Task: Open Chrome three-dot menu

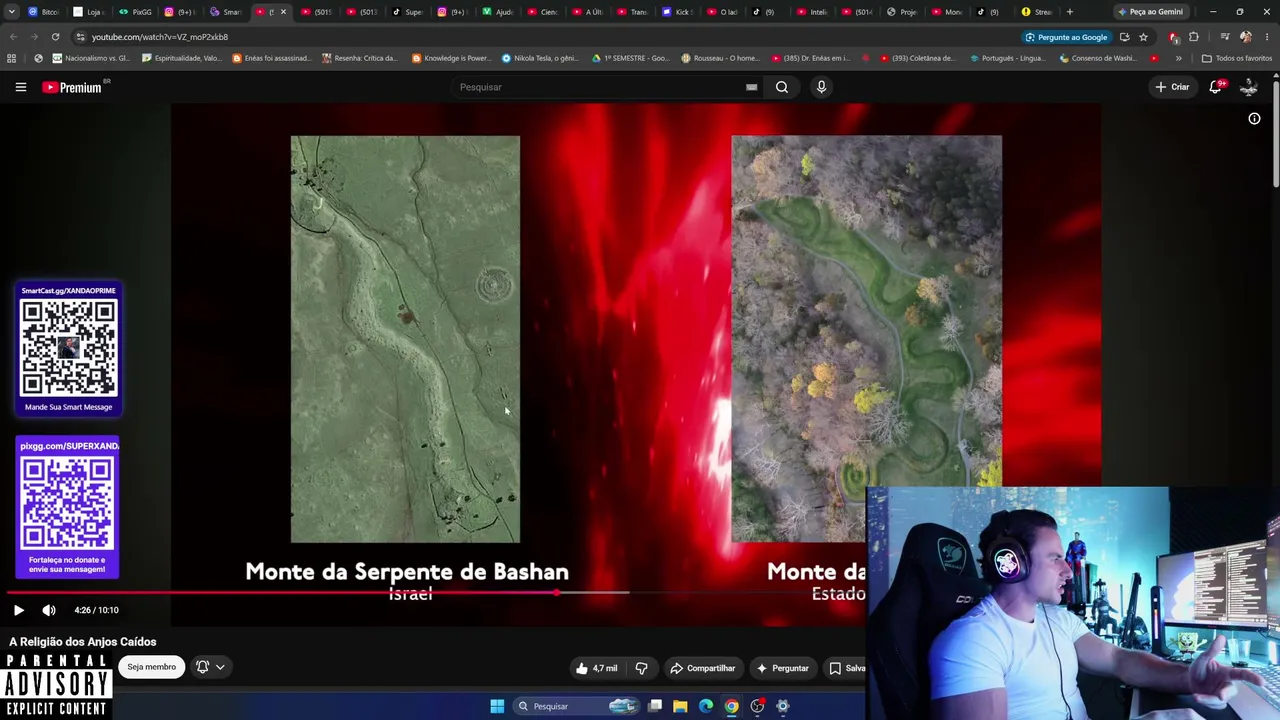Action: click(1265, 37)
